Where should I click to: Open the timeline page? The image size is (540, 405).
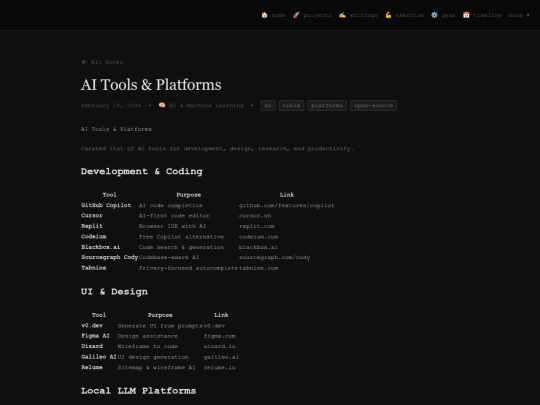487,15
